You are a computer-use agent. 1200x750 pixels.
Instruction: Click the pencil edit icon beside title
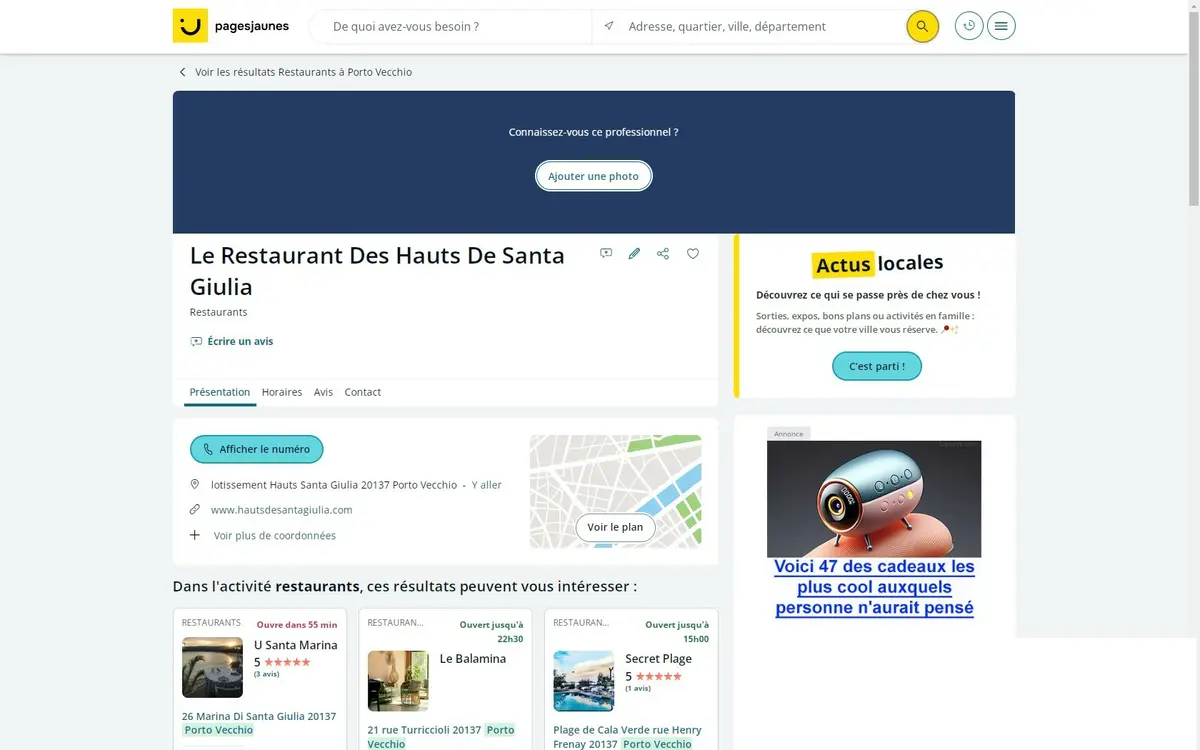click(634, 254)
